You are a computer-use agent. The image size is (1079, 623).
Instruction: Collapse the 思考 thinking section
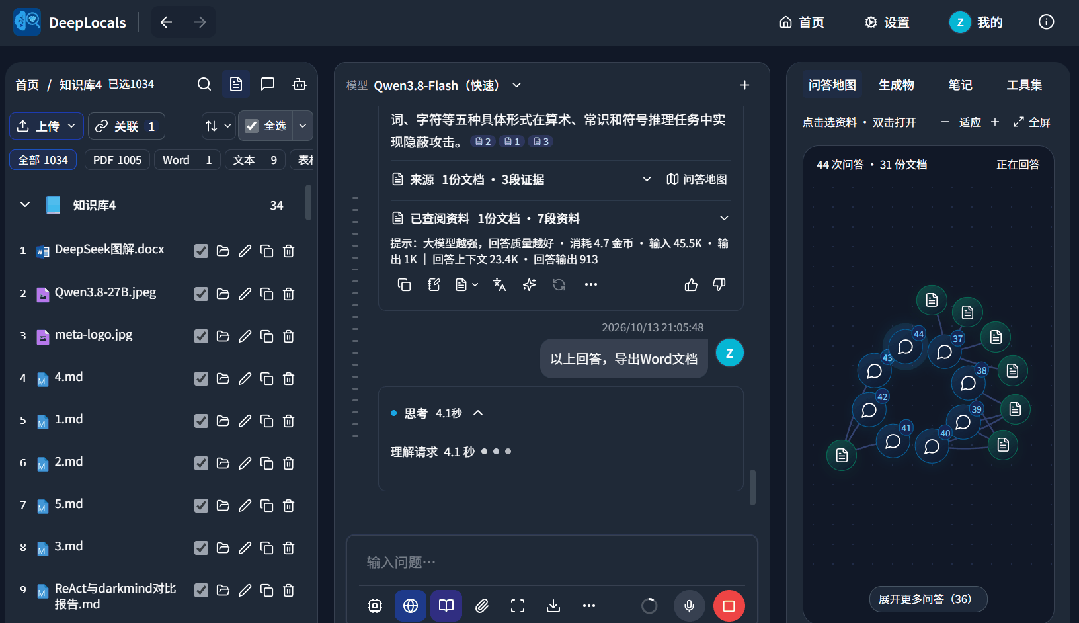coord(478,413)
